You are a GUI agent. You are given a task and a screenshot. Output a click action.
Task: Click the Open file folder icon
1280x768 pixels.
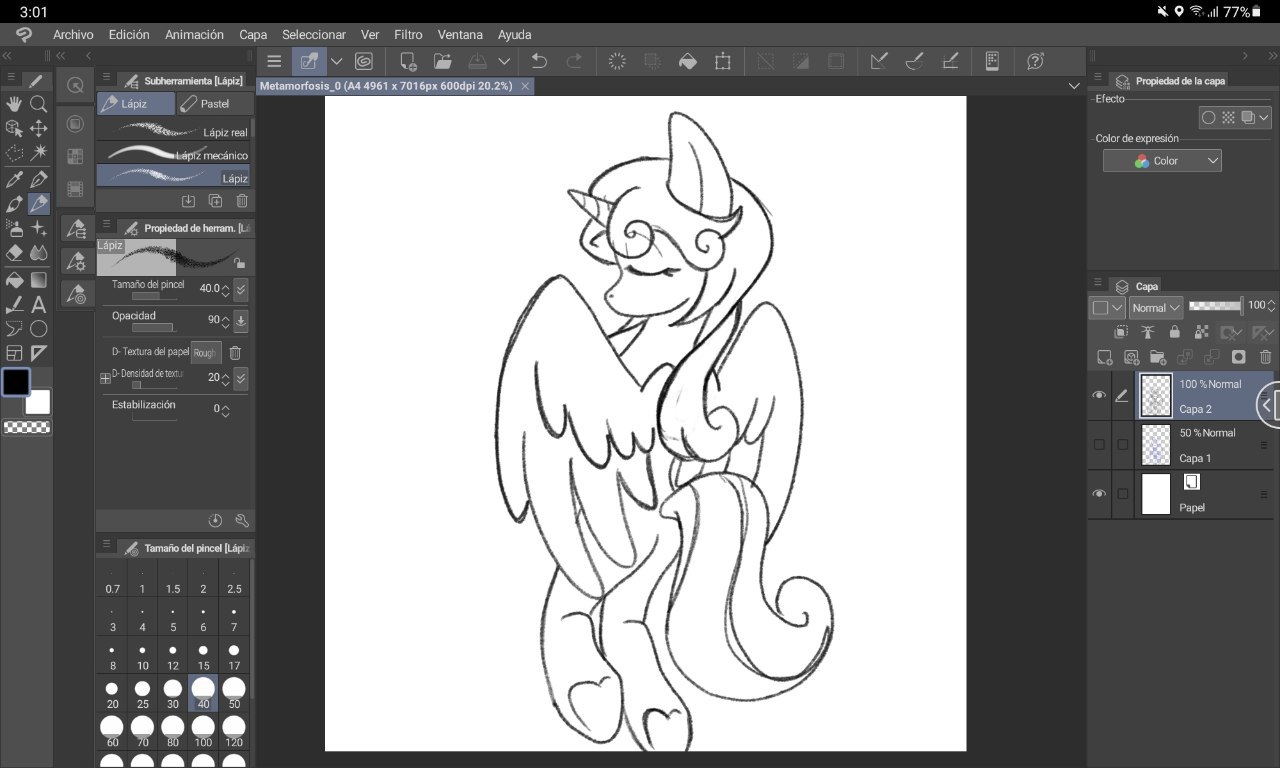pyautogui.click(x=443, y=61)
